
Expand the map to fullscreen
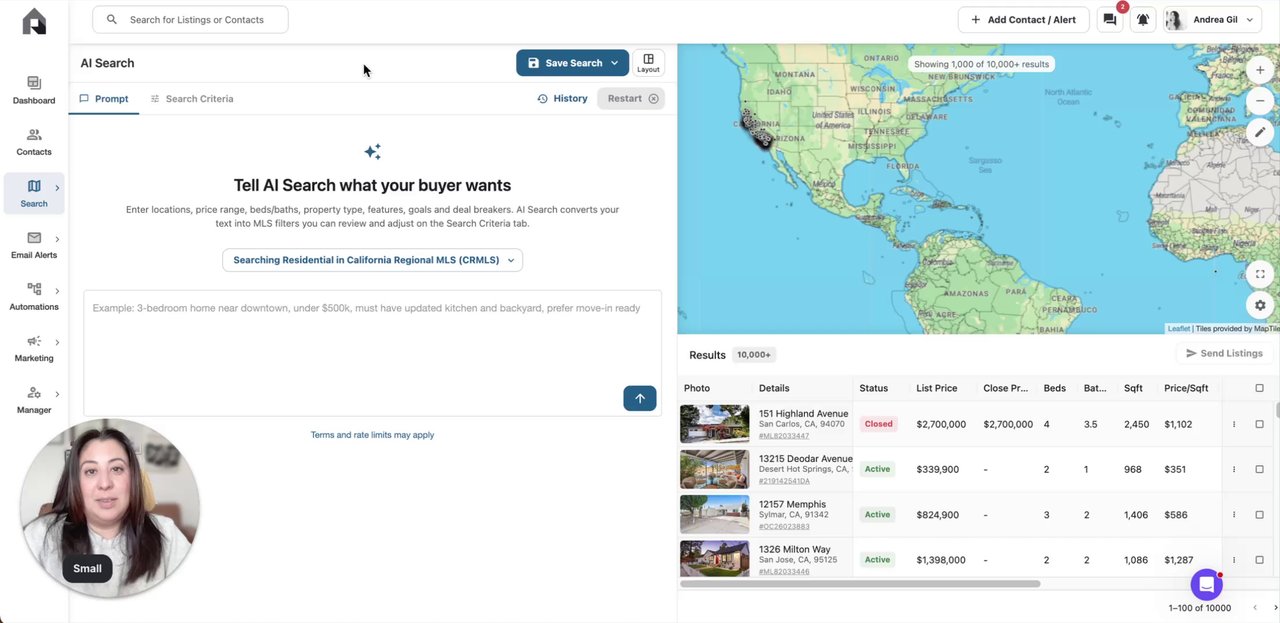pyautogui.click(x=1260, y=274)
